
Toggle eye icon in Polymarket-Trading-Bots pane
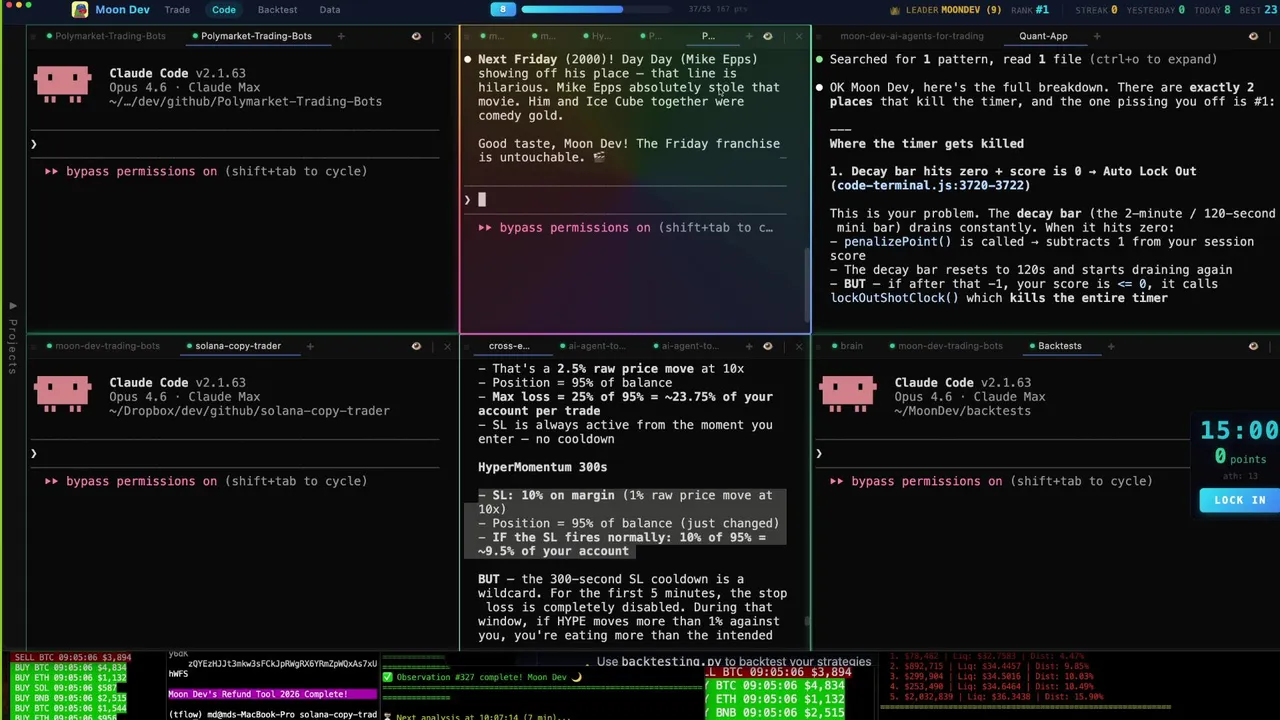pos(416,36)
